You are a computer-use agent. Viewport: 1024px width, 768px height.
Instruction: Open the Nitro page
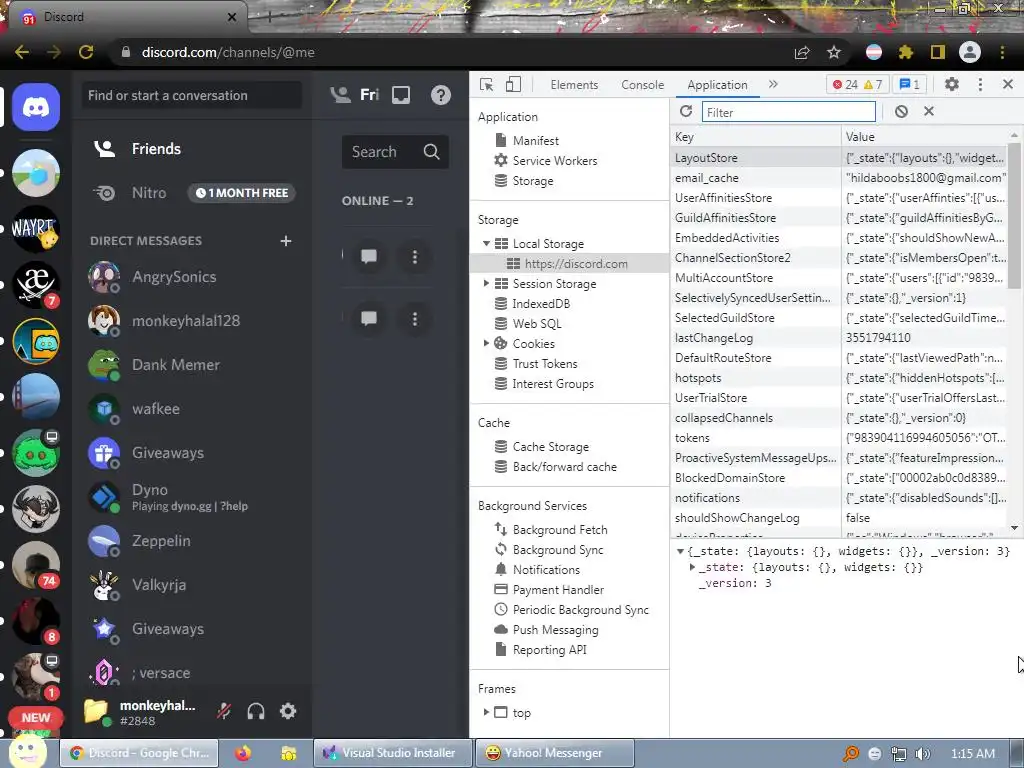tap(192, 193)
